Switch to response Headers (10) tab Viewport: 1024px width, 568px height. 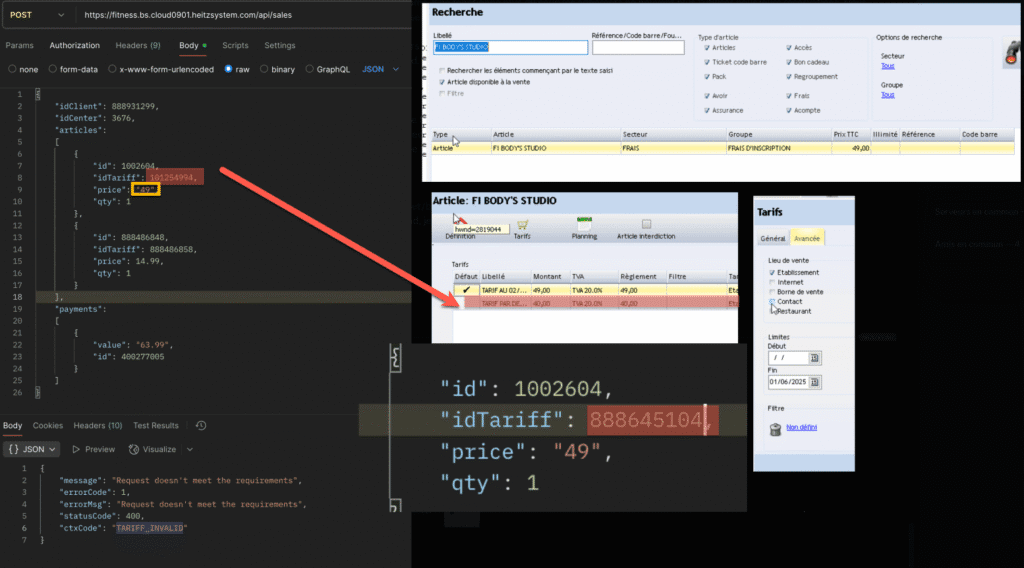pyautogui.click(x=98, y=425)
